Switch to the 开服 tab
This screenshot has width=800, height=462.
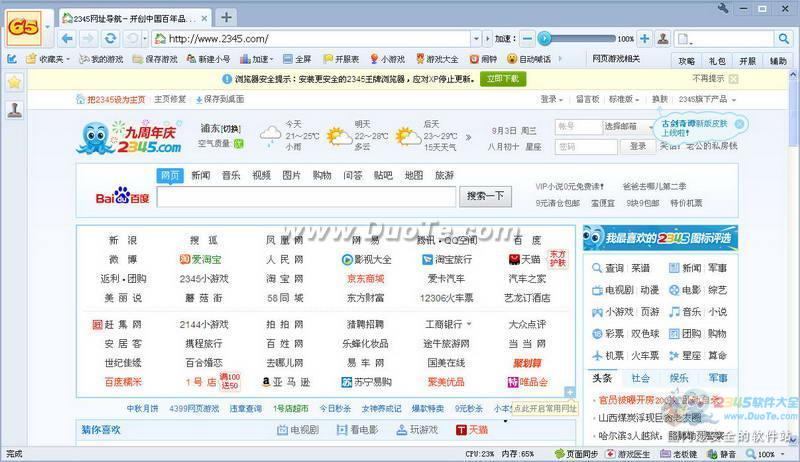(x=747, y=61)
